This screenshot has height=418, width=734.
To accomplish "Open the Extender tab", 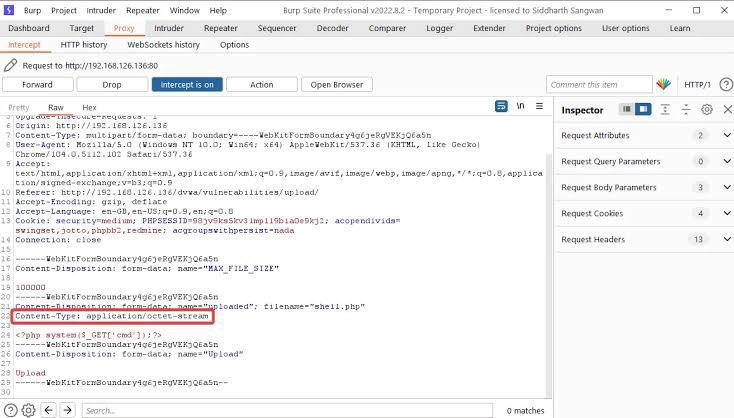I will point(489,28).
